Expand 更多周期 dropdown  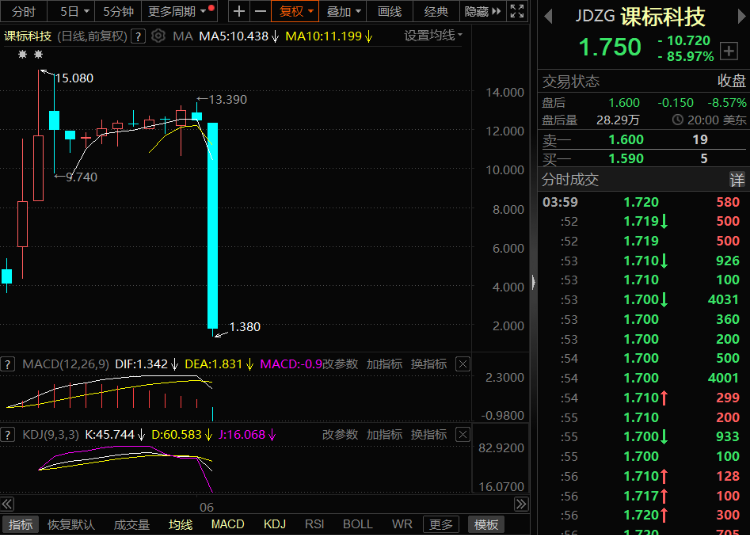[180, 11]
